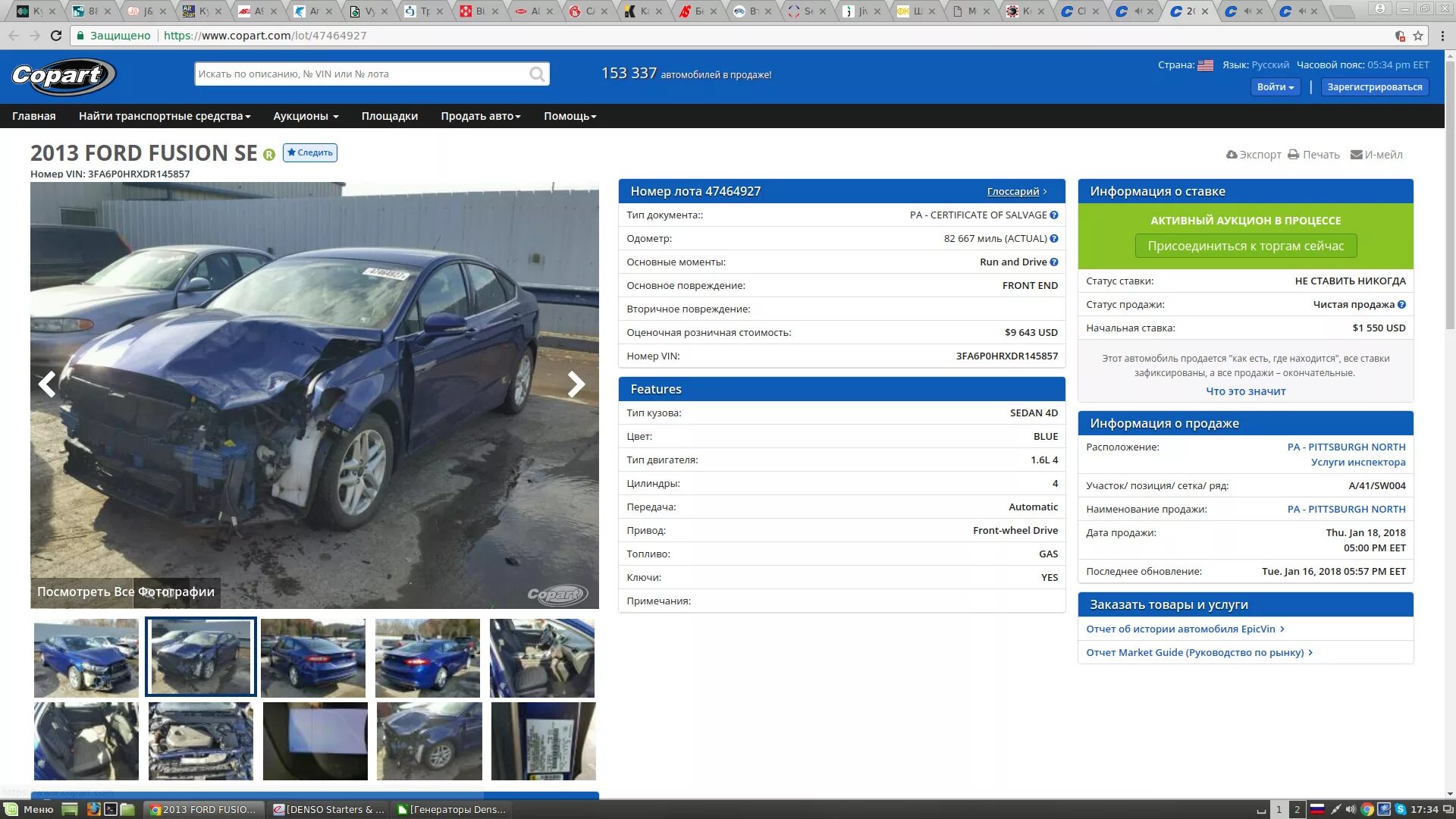Click the Skype icon in the system tray
The height and width of the screenshot is (819, 1456).
pos(1400,810)
